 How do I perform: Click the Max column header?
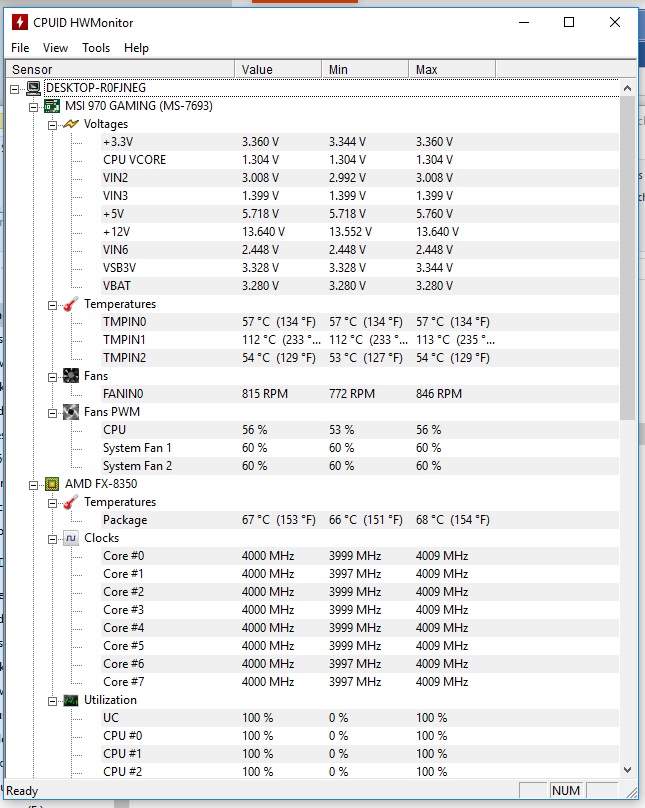452,69
